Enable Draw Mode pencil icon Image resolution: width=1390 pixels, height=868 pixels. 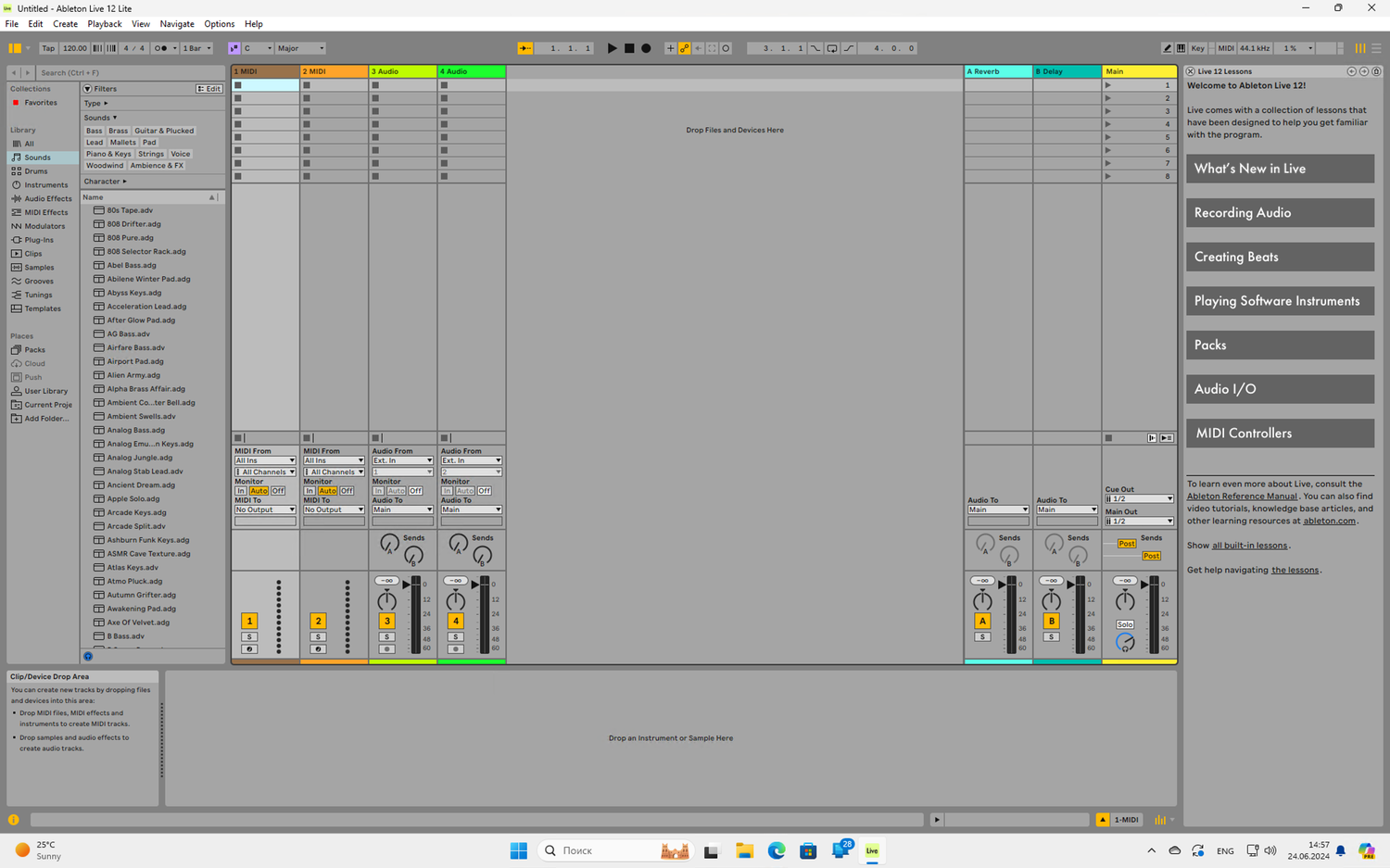coord(1167,48)
